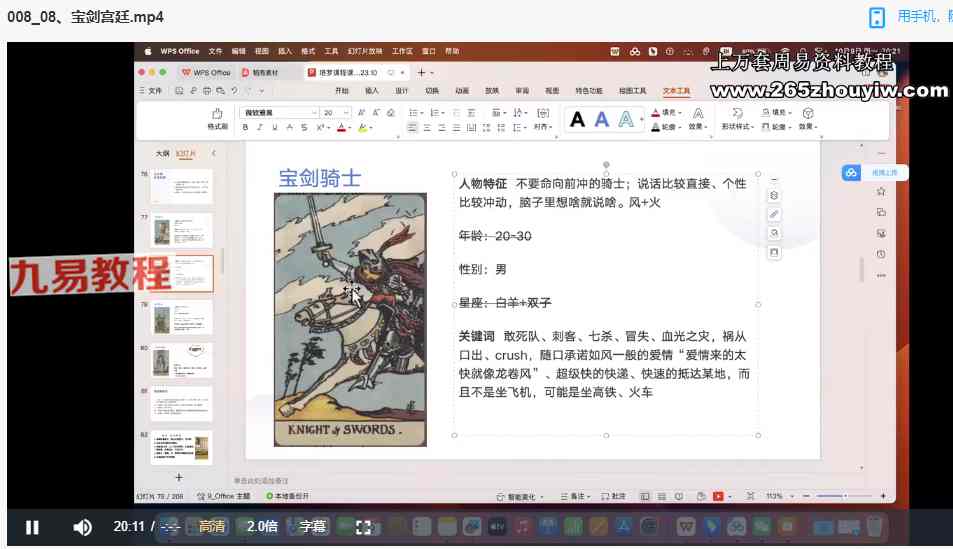Pause the video playback

32,527
